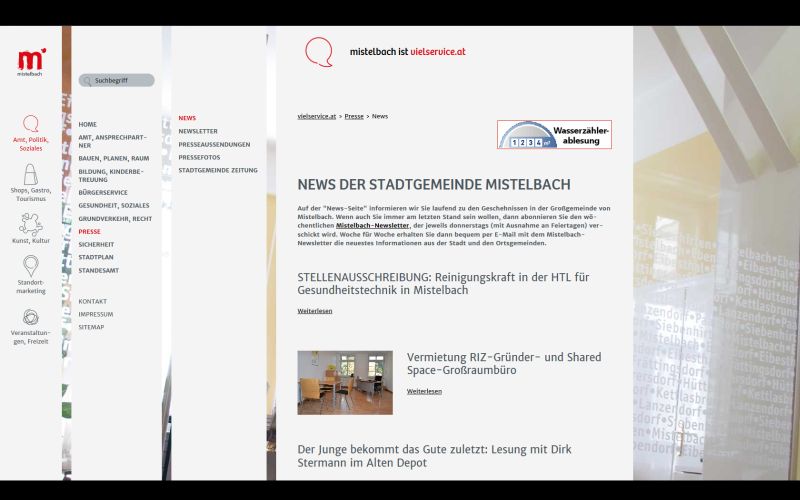
Task: Select the PRESSE menu item
Action: [x=89, y=232]
